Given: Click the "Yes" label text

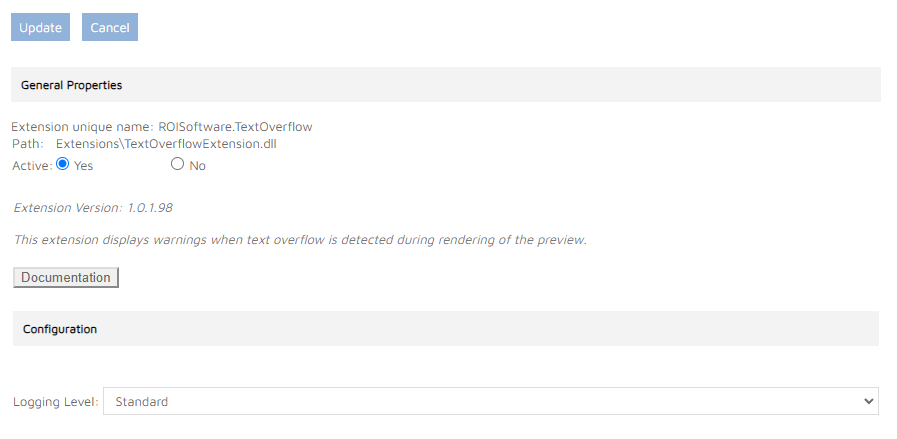Looking at the screenshot, I should (x=84, y=166).
